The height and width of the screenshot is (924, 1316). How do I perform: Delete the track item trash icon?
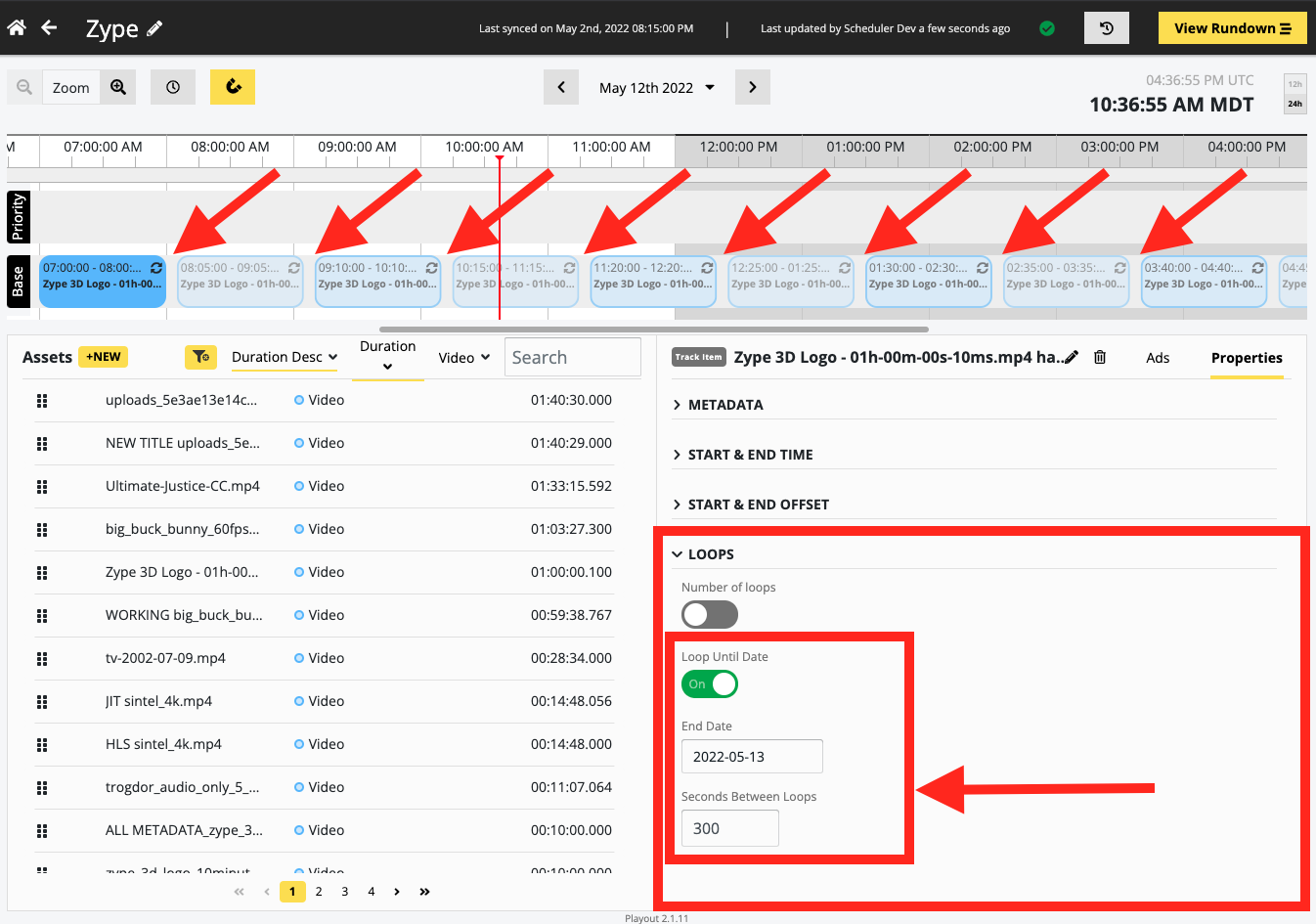tap(1100, 357)
